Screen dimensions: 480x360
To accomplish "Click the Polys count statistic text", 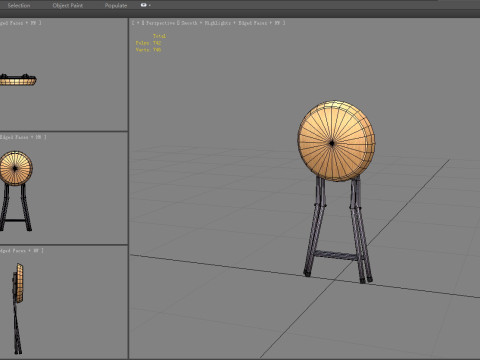I will [148, 43].
